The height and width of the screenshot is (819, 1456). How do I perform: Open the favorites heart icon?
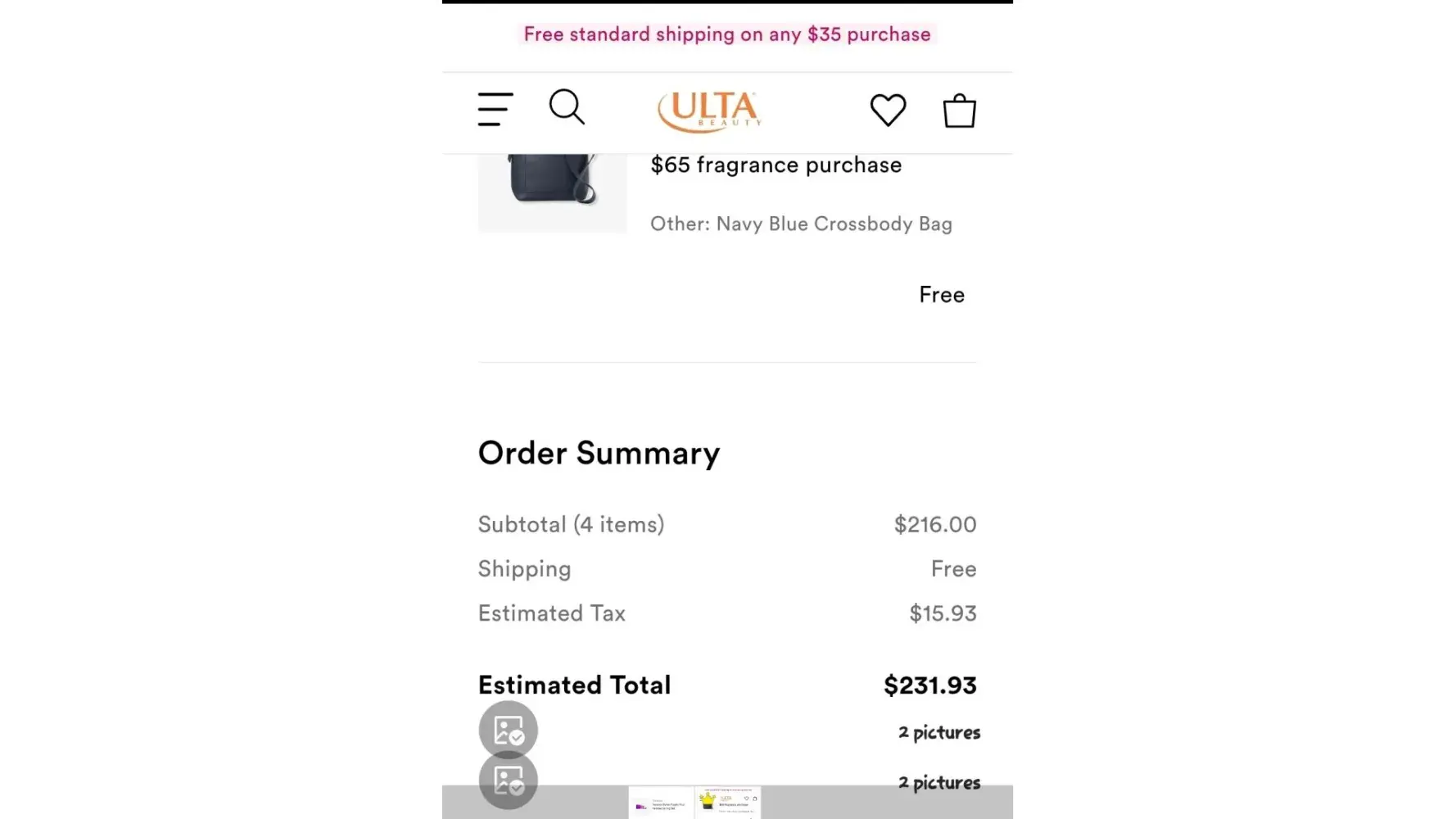(888, 110)
